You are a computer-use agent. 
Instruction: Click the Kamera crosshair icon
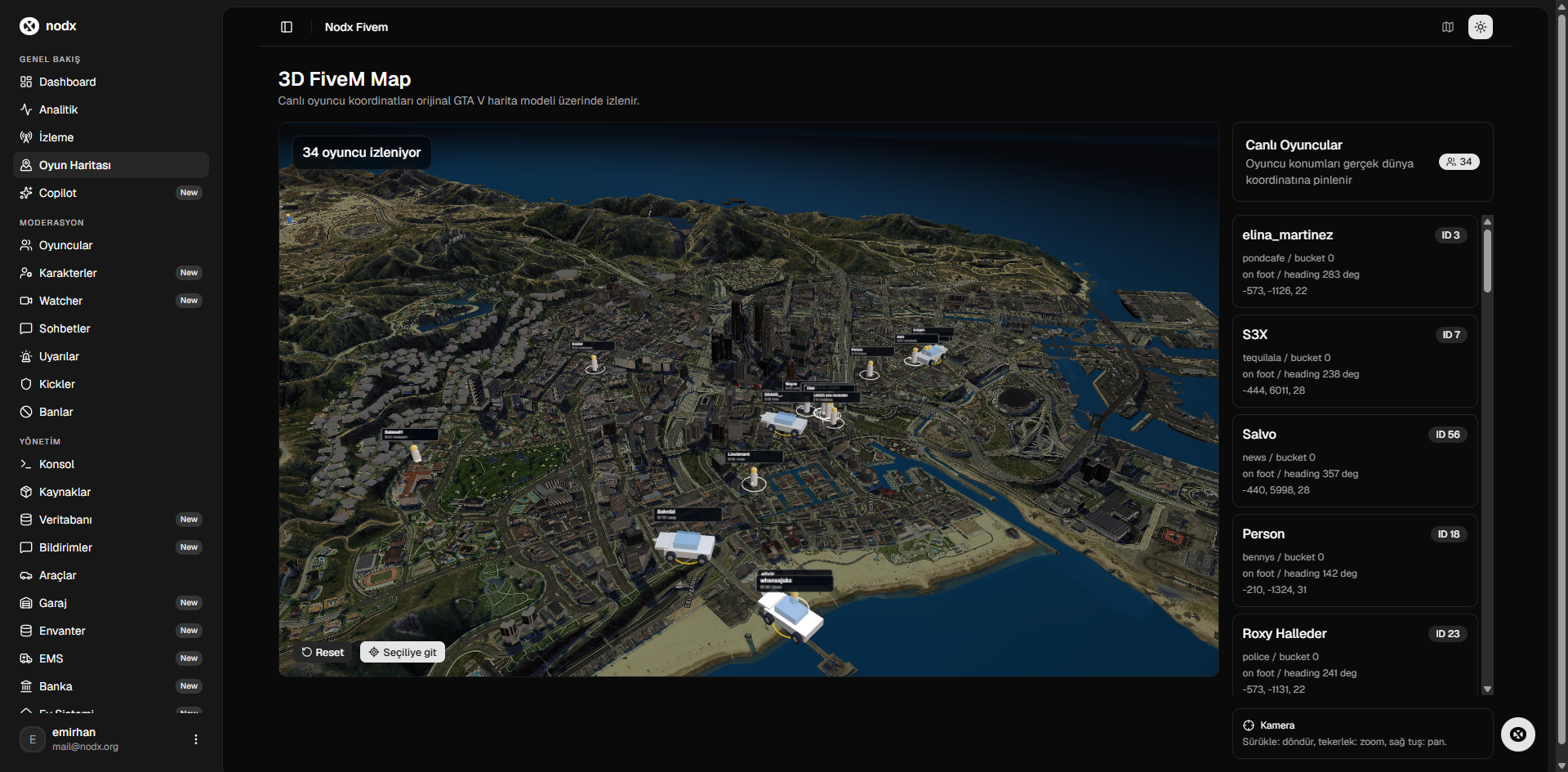(x=1249, y=725)
